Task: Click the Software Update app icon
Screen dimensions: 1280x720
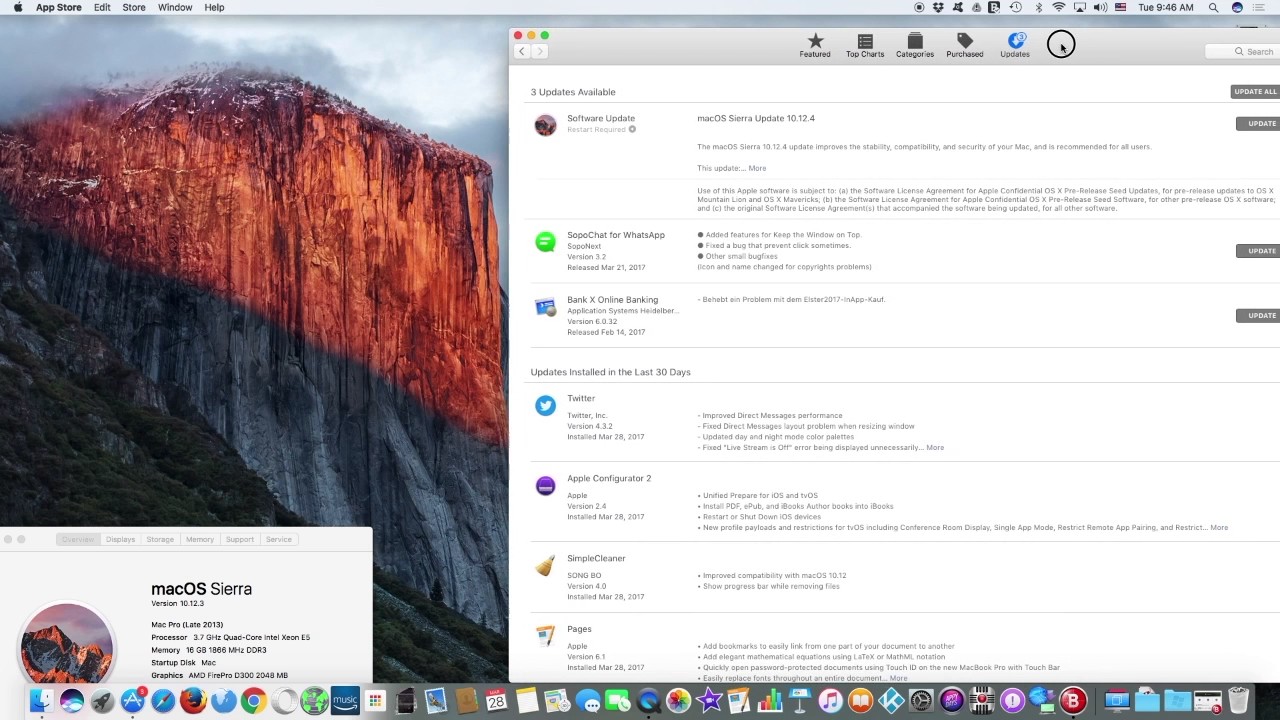Action: pyautogui.click(x=545, y=125)
